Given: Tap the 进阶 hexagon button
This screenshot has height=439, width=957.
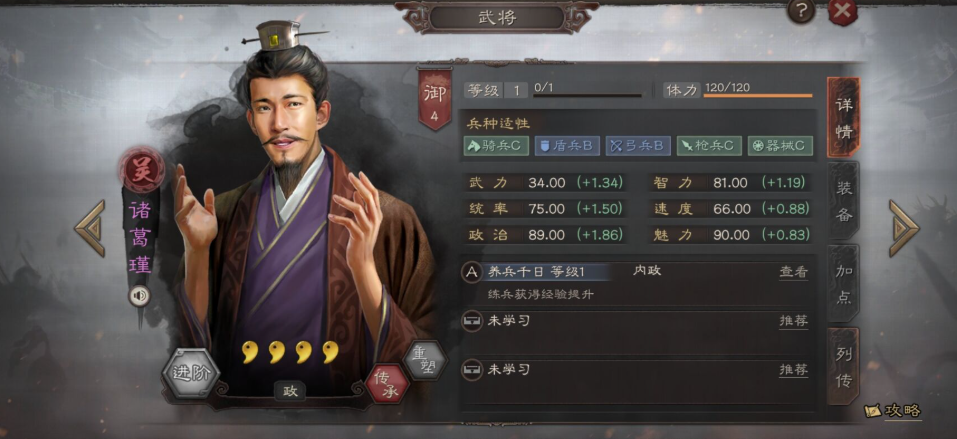Looking at the screenshot, I should tap(191, 373).
